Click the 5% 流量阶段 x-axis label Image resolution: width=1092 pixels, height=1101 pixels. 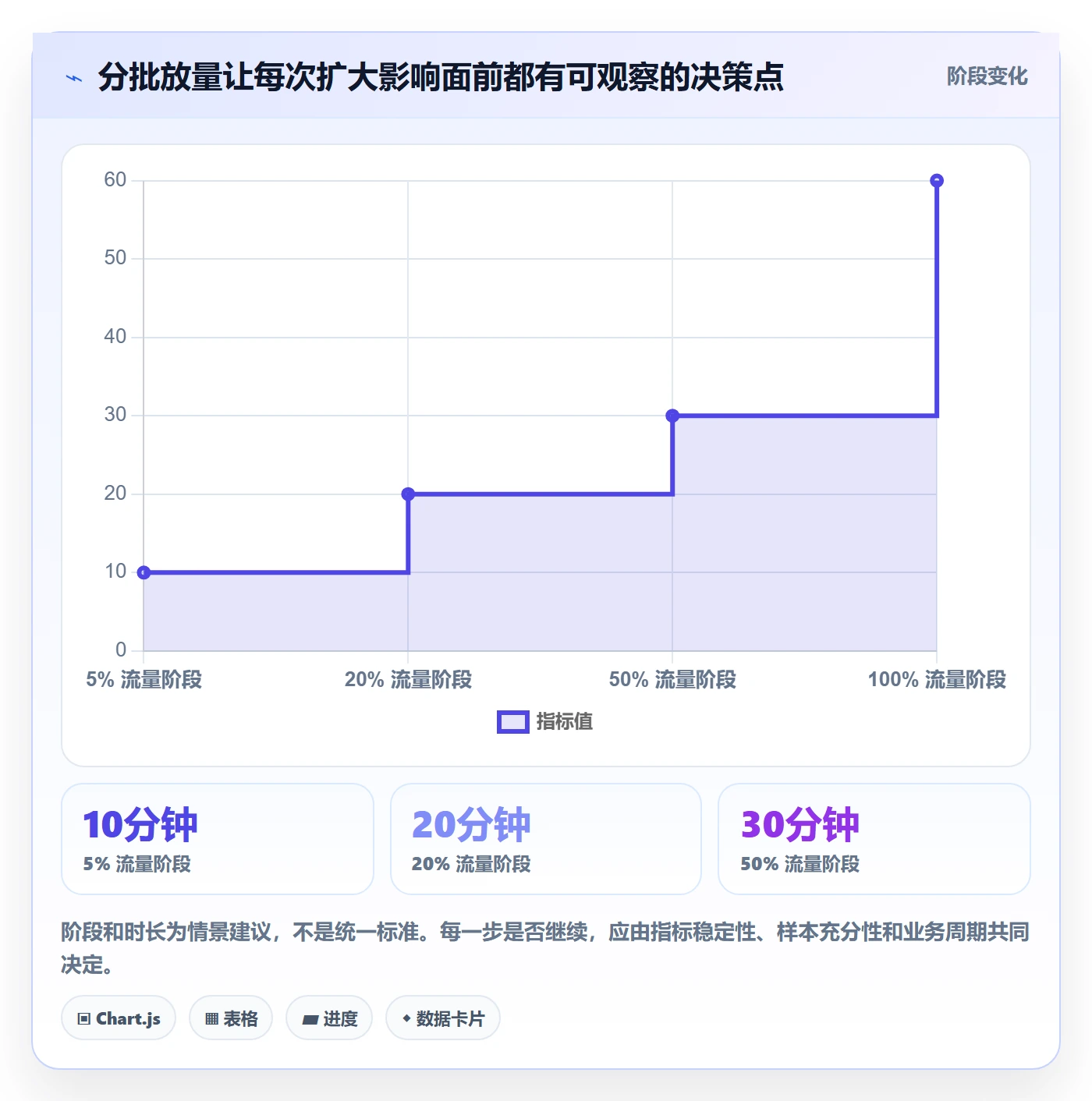(x=144, y=680)
